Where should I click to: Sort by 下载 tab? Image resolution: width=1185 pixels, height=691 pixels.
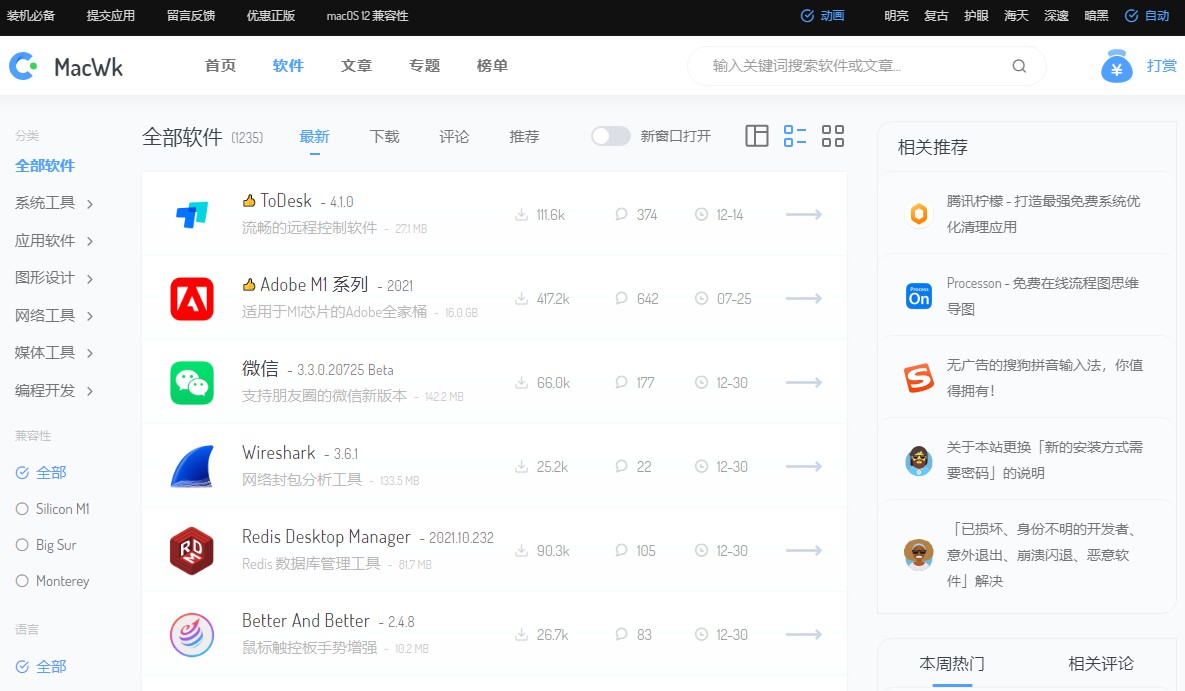pos(384,137)
